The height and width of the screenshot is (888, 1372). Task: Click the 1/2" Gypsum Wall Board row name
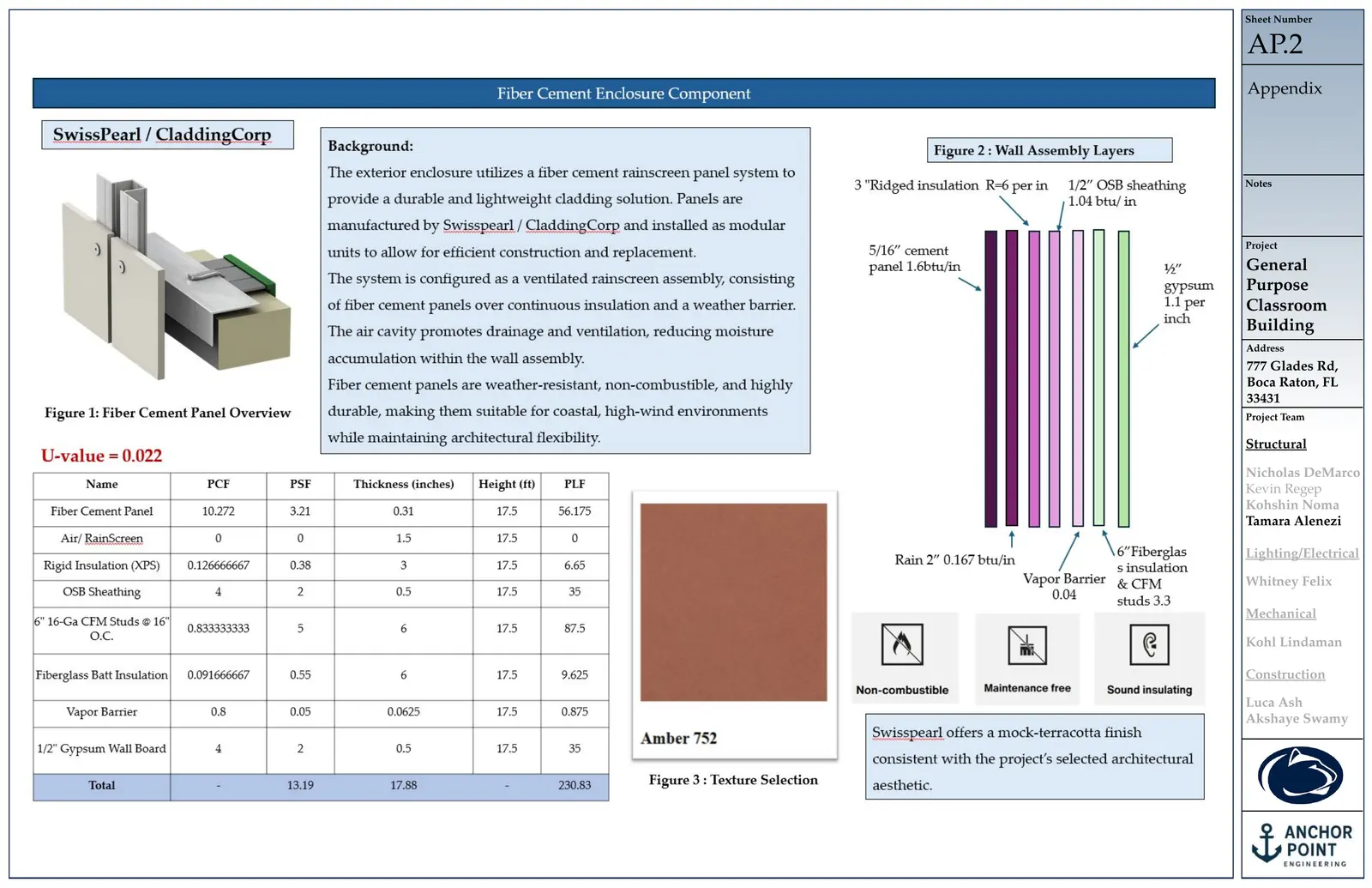101,749
